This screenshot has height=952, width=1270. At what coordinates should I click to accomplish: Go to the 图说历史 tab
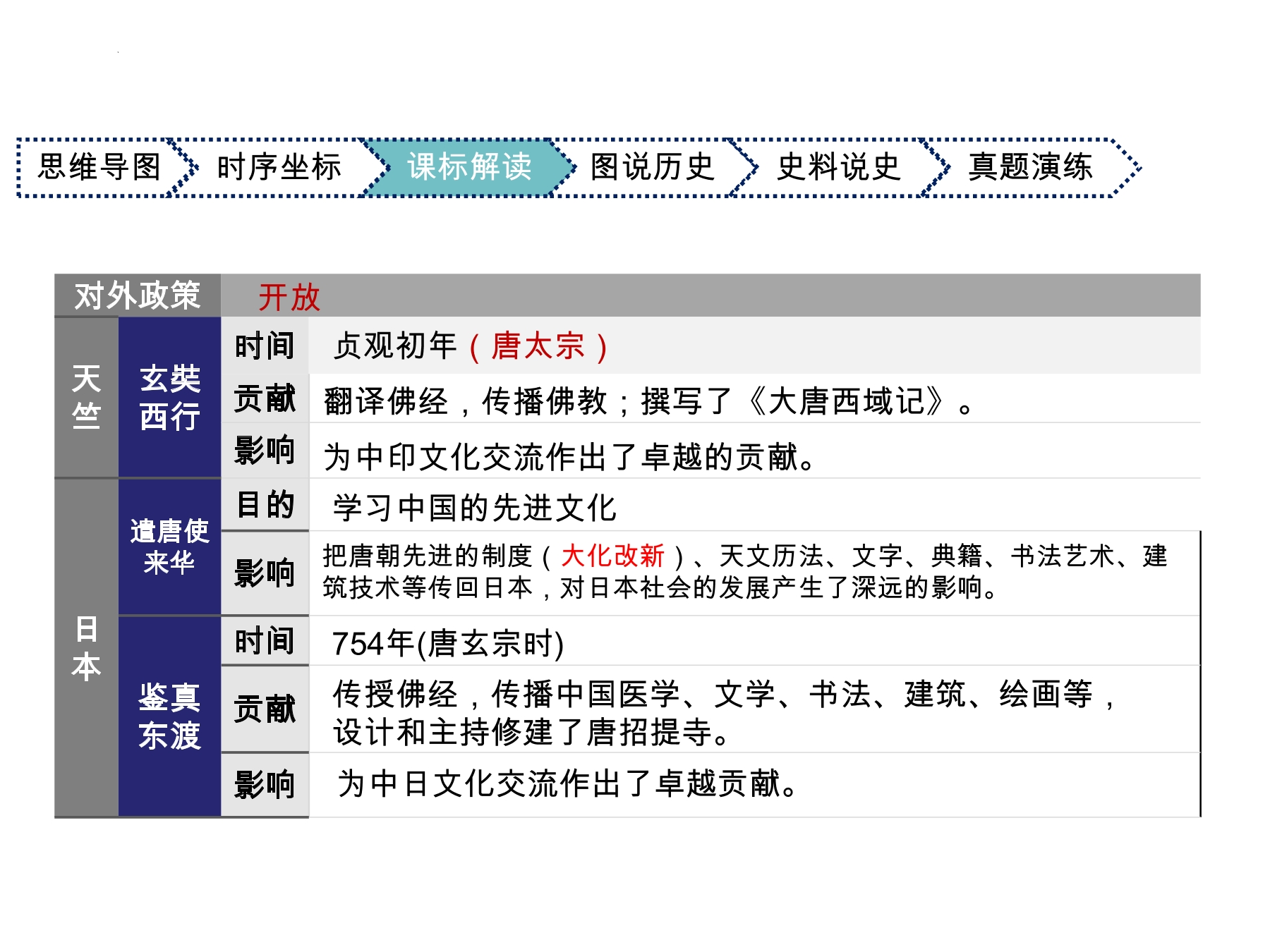click(652, 167)
